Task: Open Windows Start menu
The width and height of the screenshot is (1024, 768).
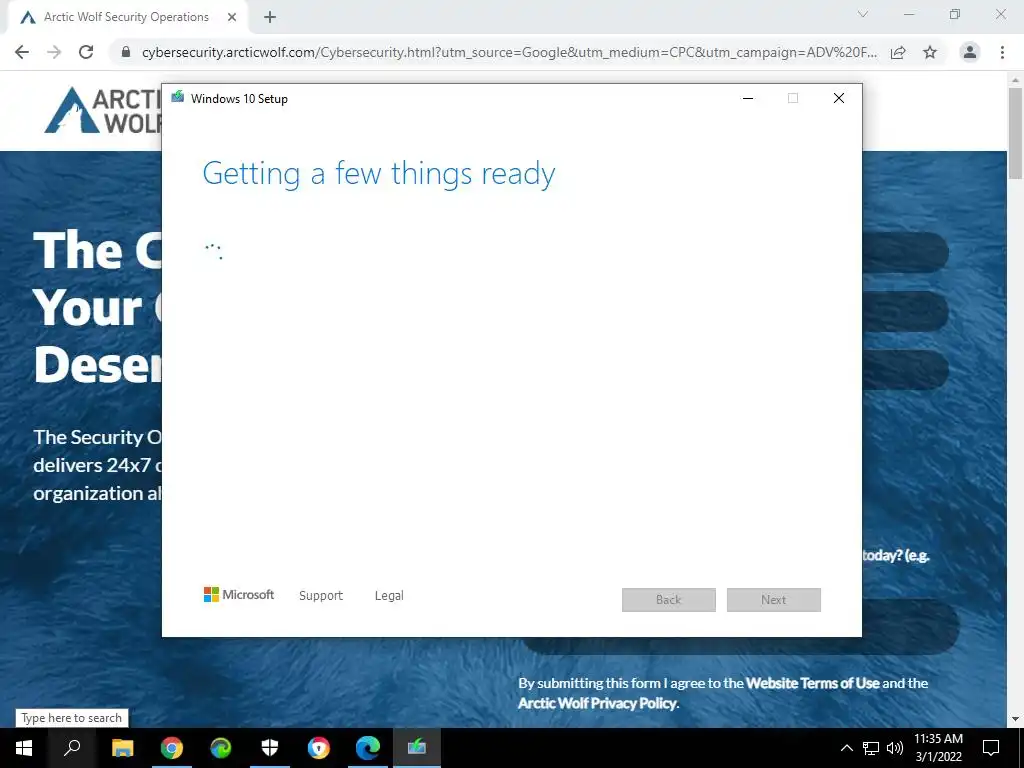Action: [24, 748]
